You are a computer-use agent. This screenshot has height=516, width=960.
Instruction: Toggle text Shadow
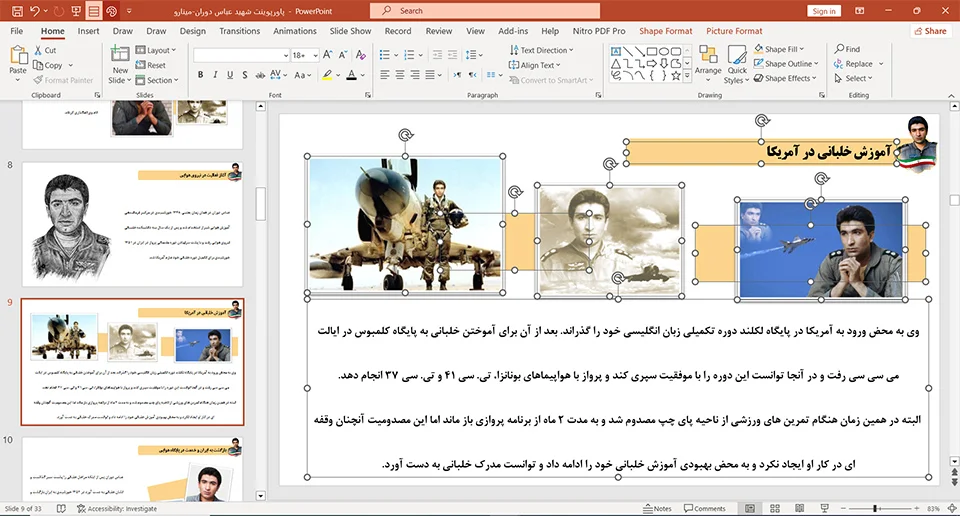(x=244, y=75)
